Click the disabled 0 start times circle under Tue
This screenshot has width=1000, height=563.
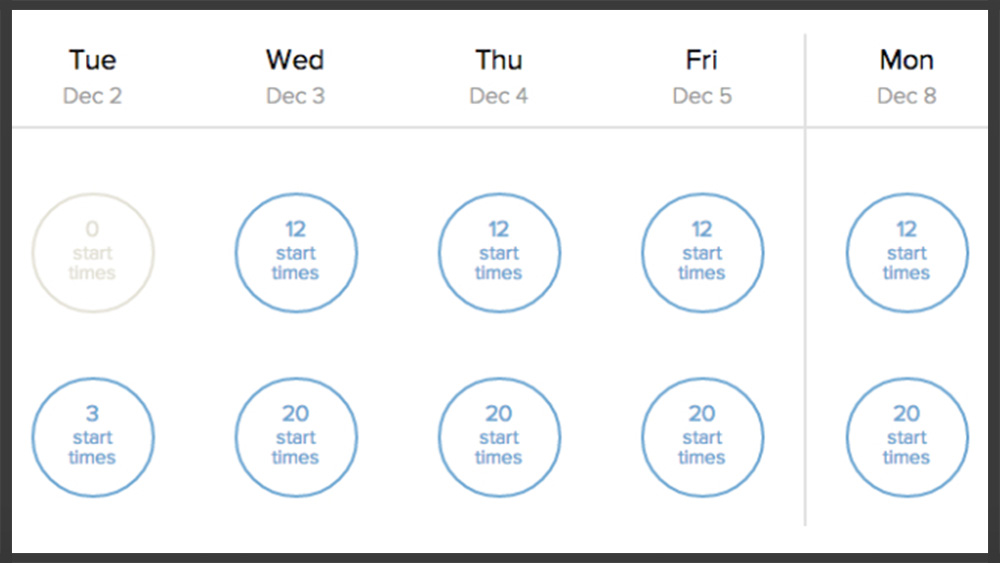(93, 253)
